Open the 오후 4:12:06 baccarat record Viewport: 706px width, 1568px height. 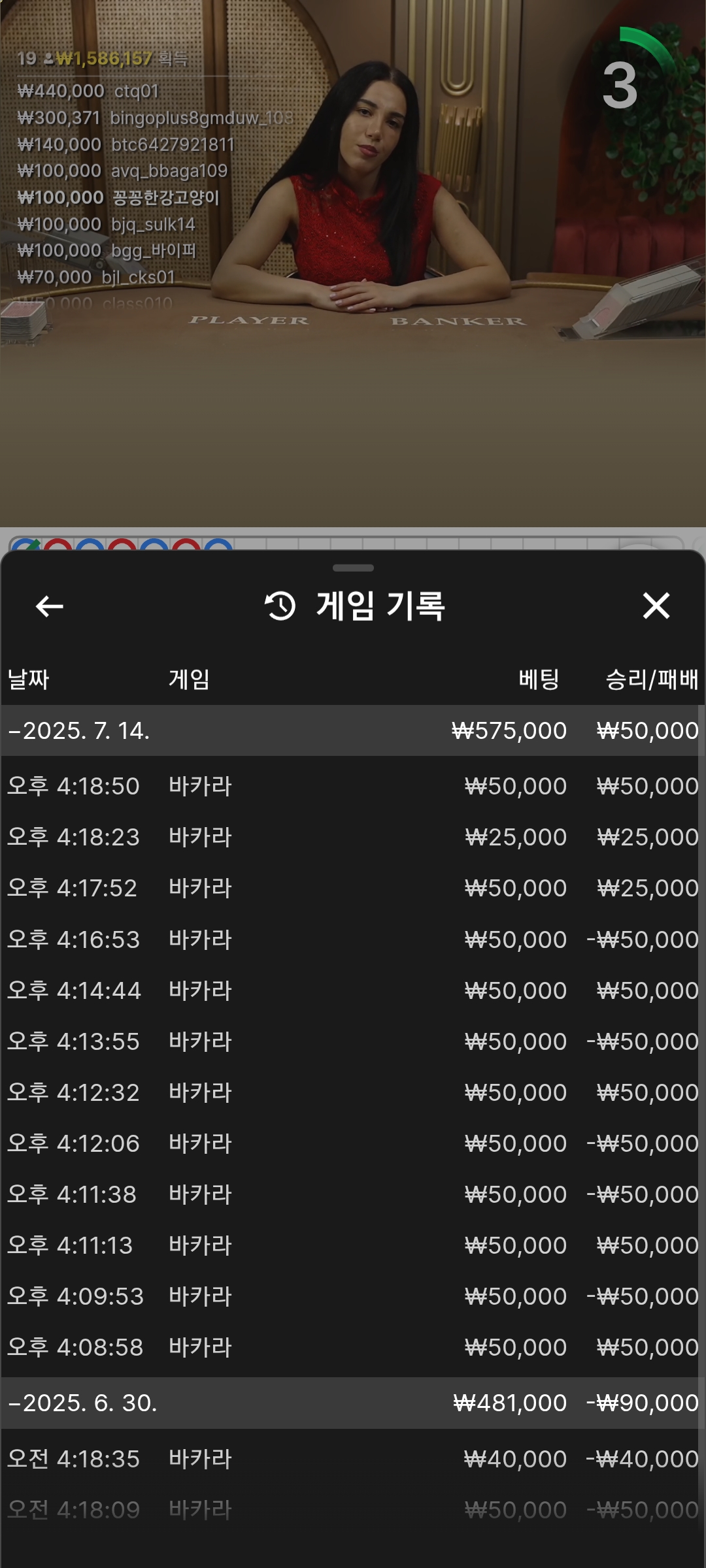[x=353, y=1143]
